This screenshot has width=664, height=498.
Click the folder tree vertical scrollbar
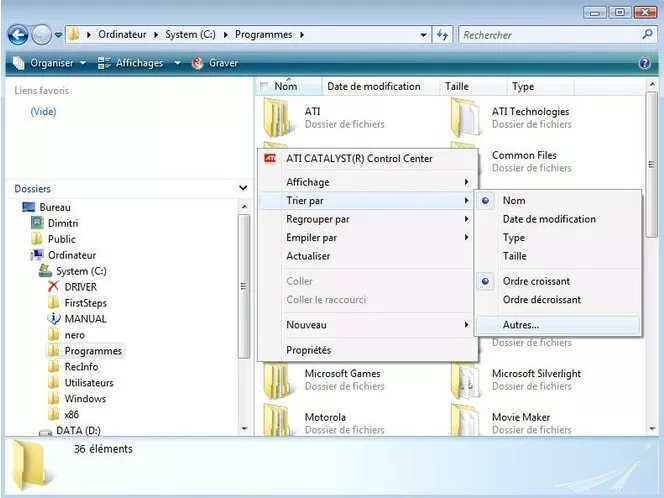coord(243,290)
